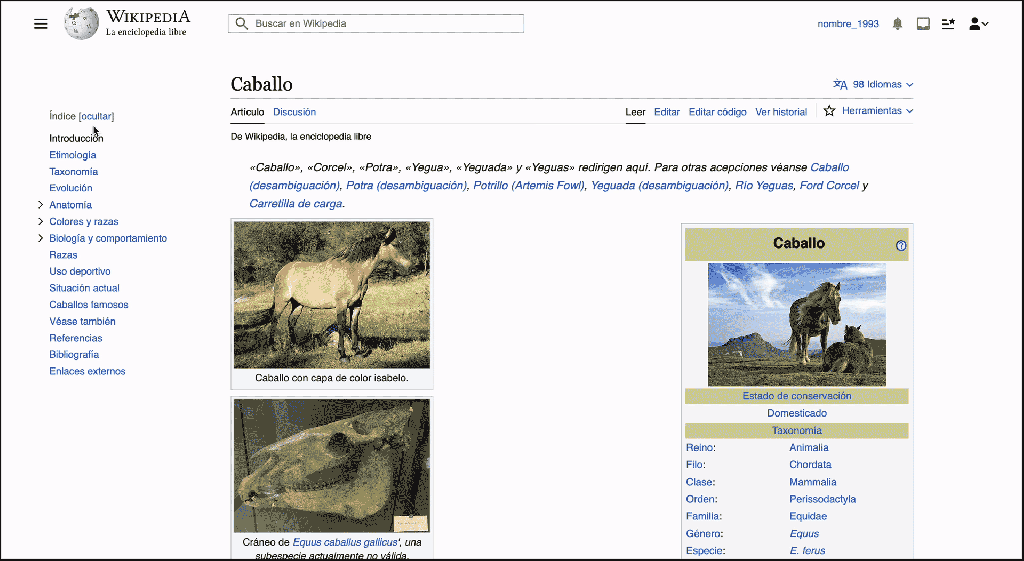Jump to Etimología section
This screenshot has height=561, width=1024.
72,155
